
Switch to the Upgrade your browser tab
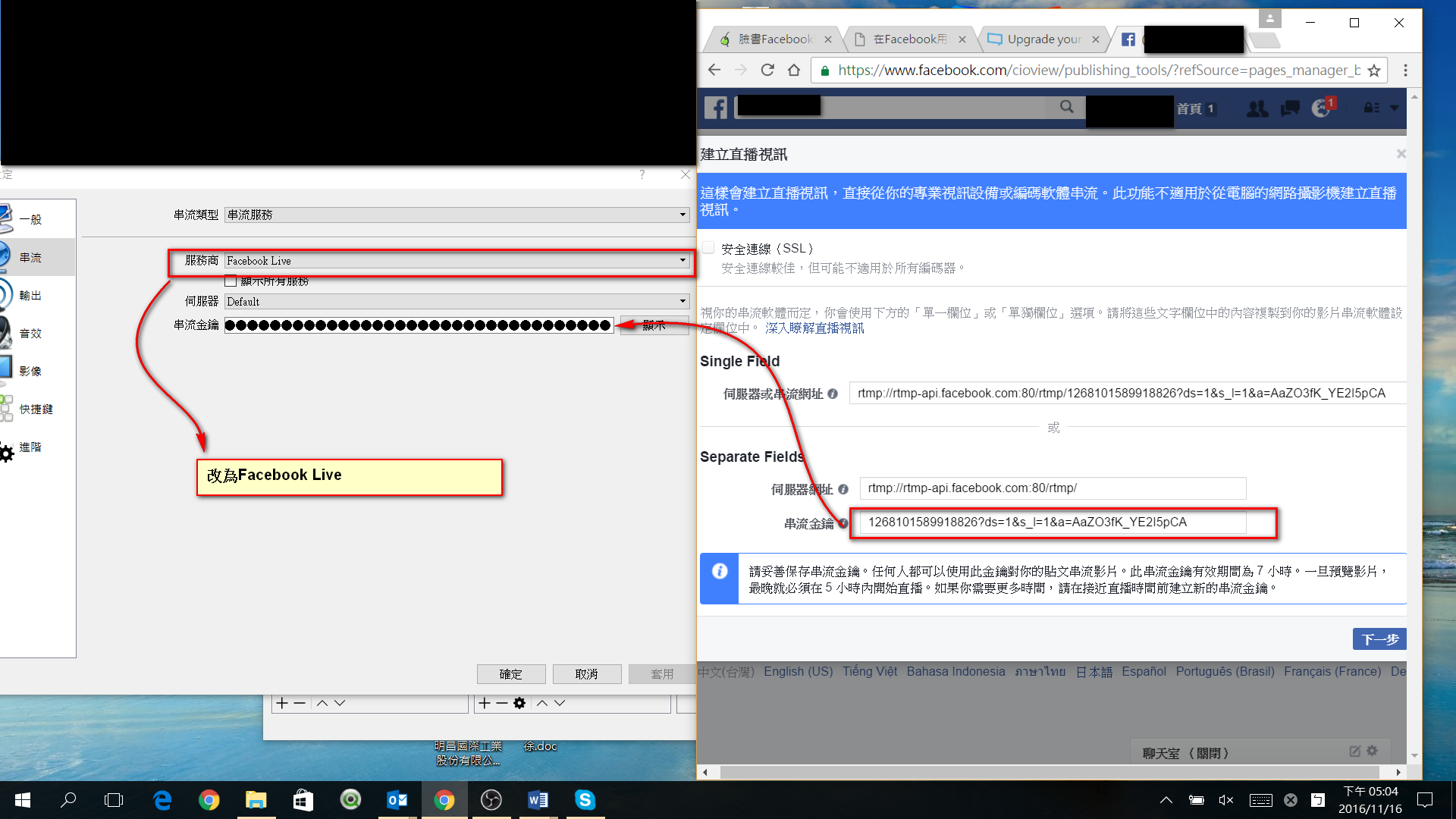1044,39
